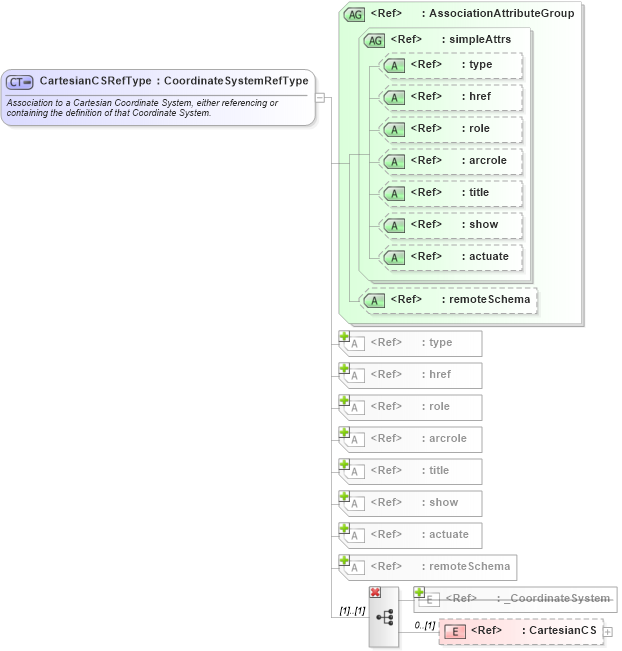Click green plus icon on inherited href attribute
Image resolution: width=622 pixels, height=651 pixels.
click(344, 368)
